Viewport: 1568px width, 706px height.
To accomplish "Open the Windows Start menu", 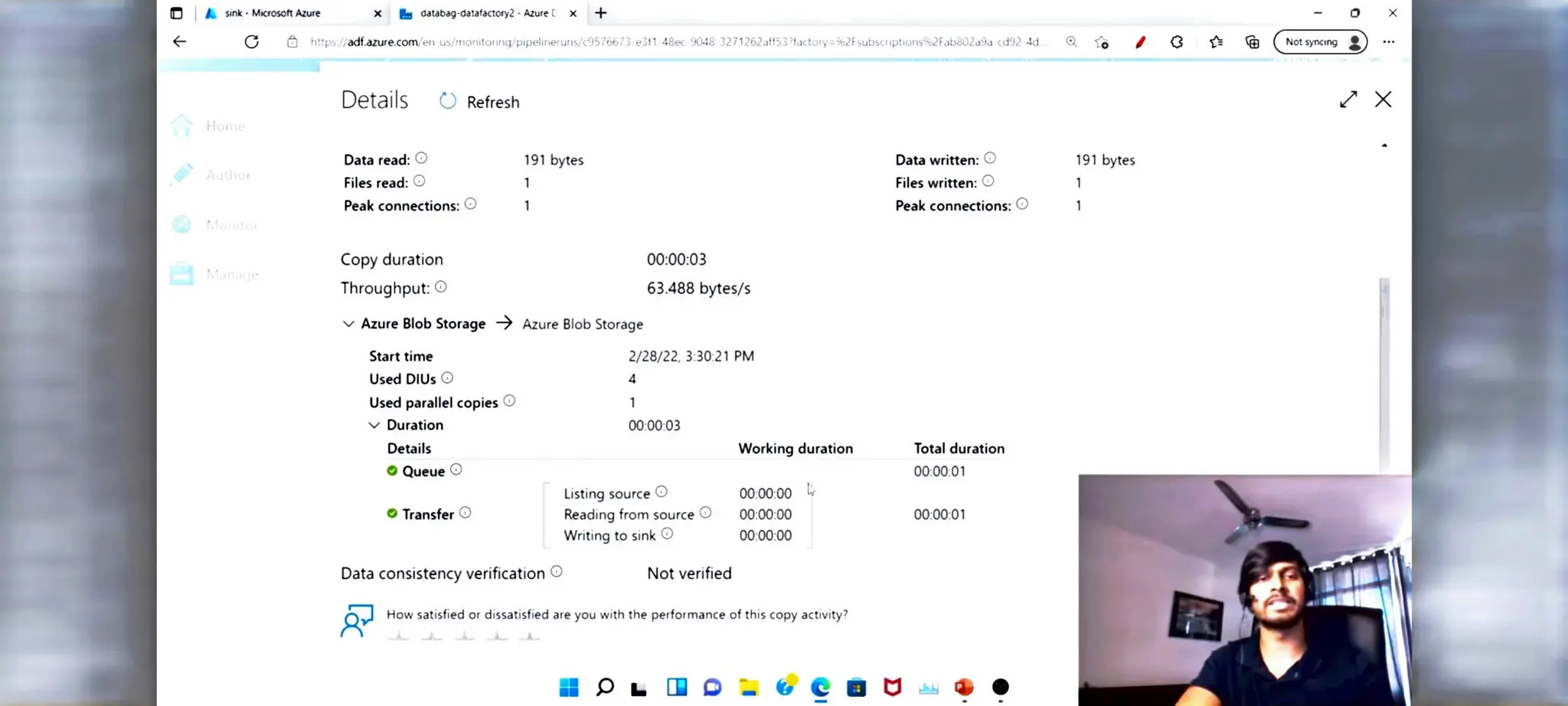I will tap(569, 687).
